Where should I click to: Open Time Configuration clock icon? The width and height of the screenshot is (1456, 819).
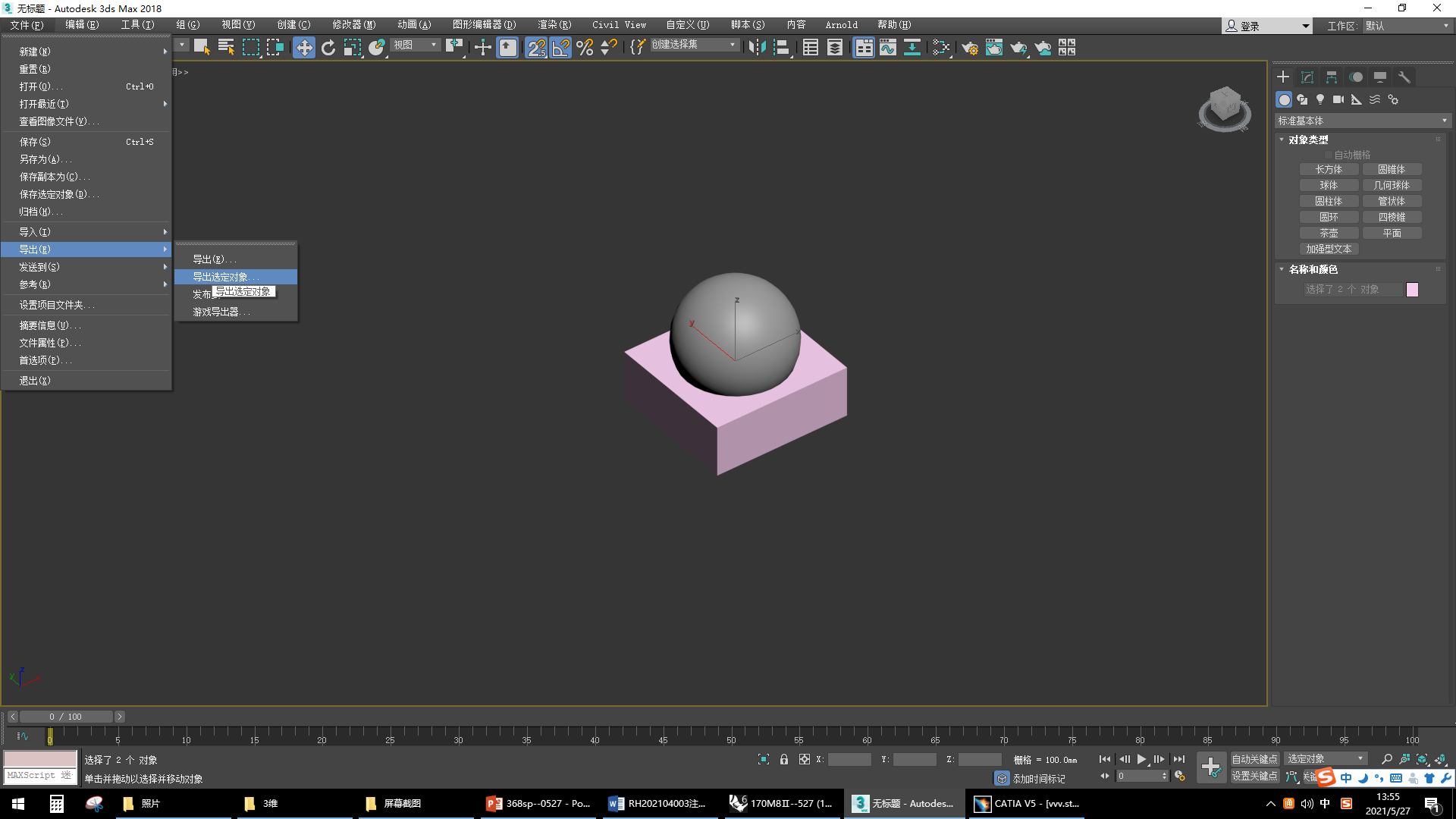[1180, 777]
